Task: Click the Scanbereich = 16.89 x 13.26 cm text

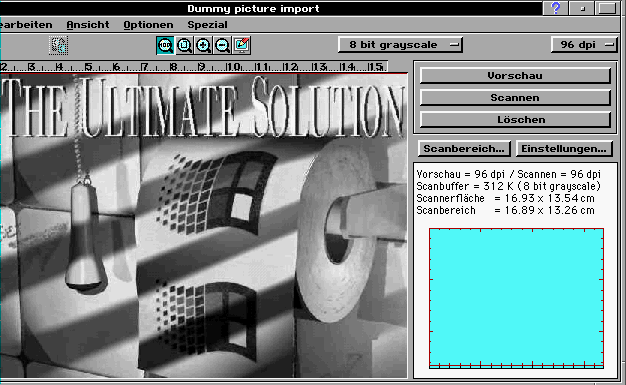Action: click(x=505, y=210)
